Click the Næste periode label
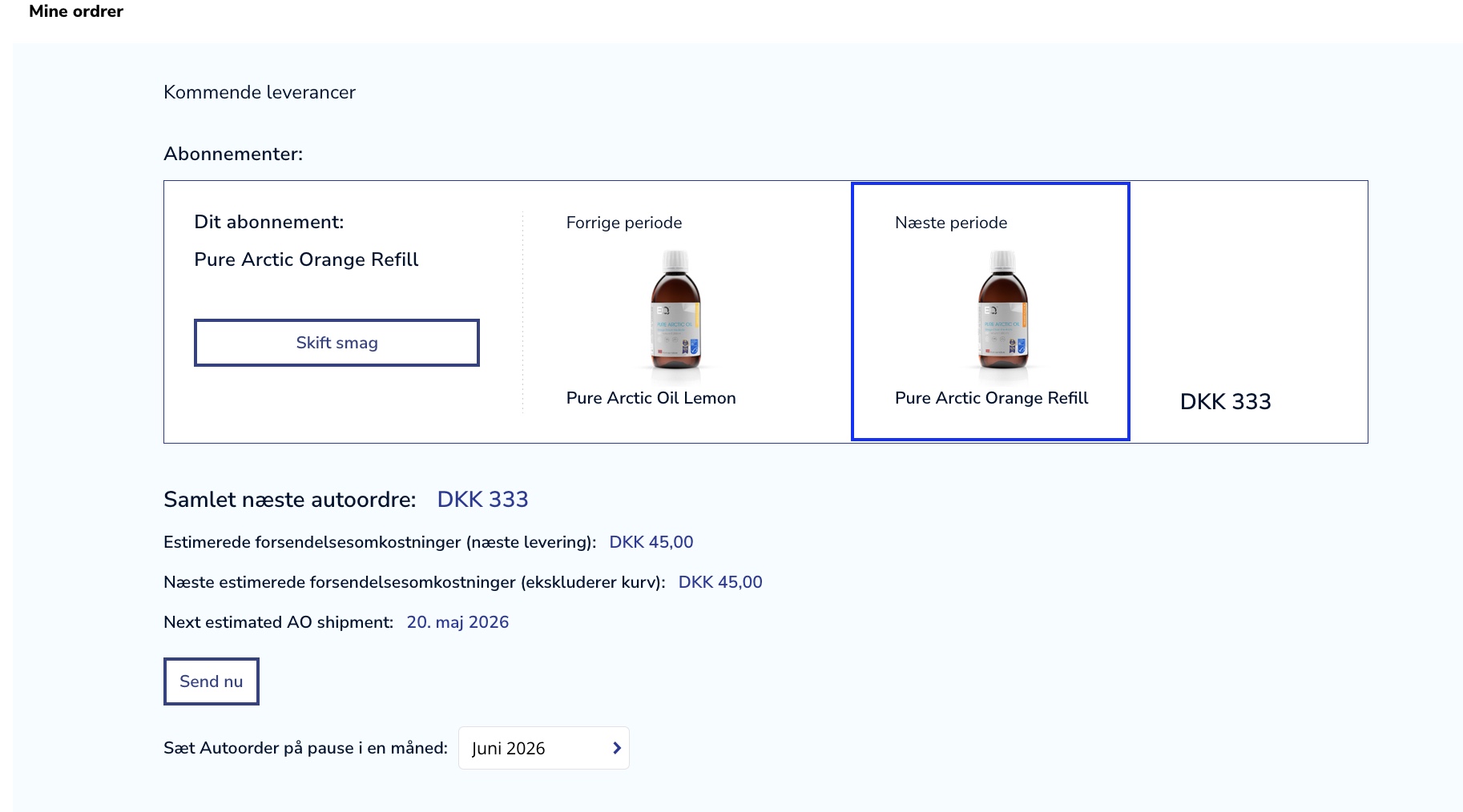Screen dimensions: 1463x812 coord(951,223)
